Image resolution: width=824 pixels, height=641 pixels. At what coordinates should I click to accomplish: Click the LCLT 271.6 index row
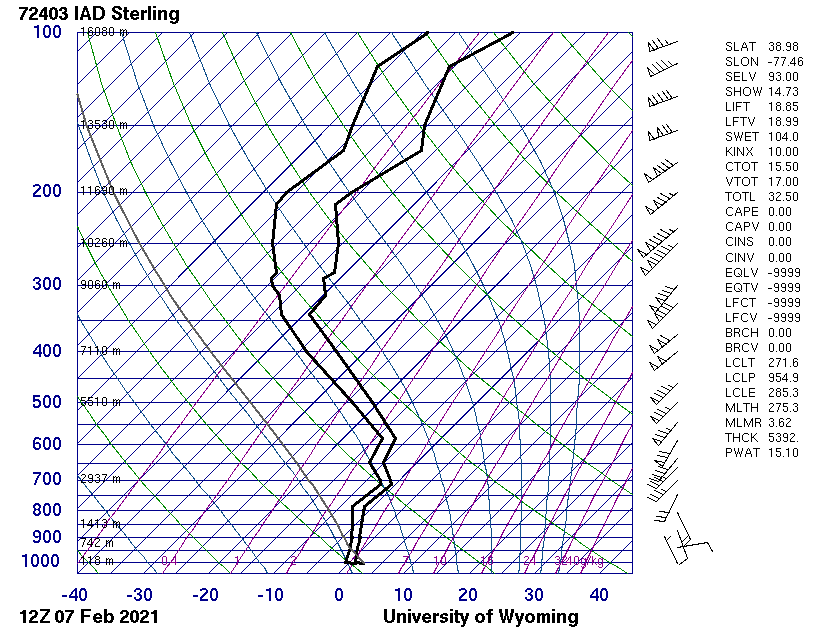click(762, 363)
